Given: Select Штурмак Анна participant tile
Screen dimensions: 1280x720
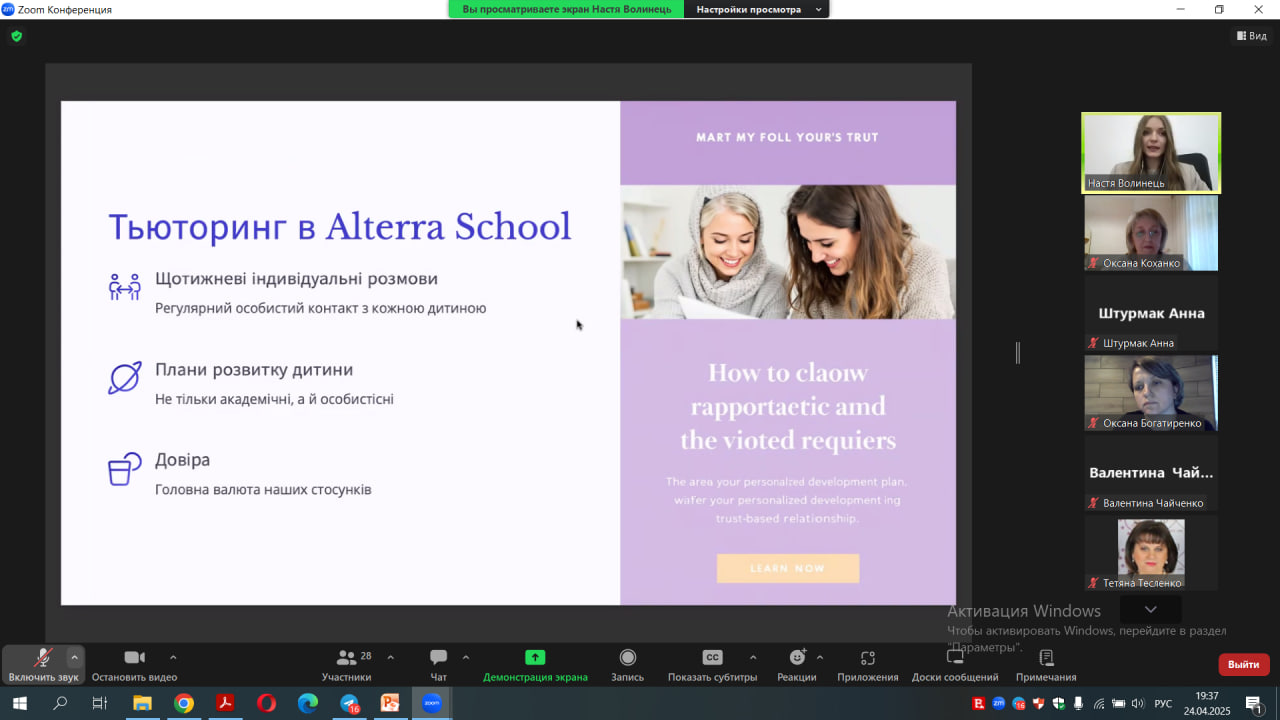Looking at the screenshot, I should 1151,313.
